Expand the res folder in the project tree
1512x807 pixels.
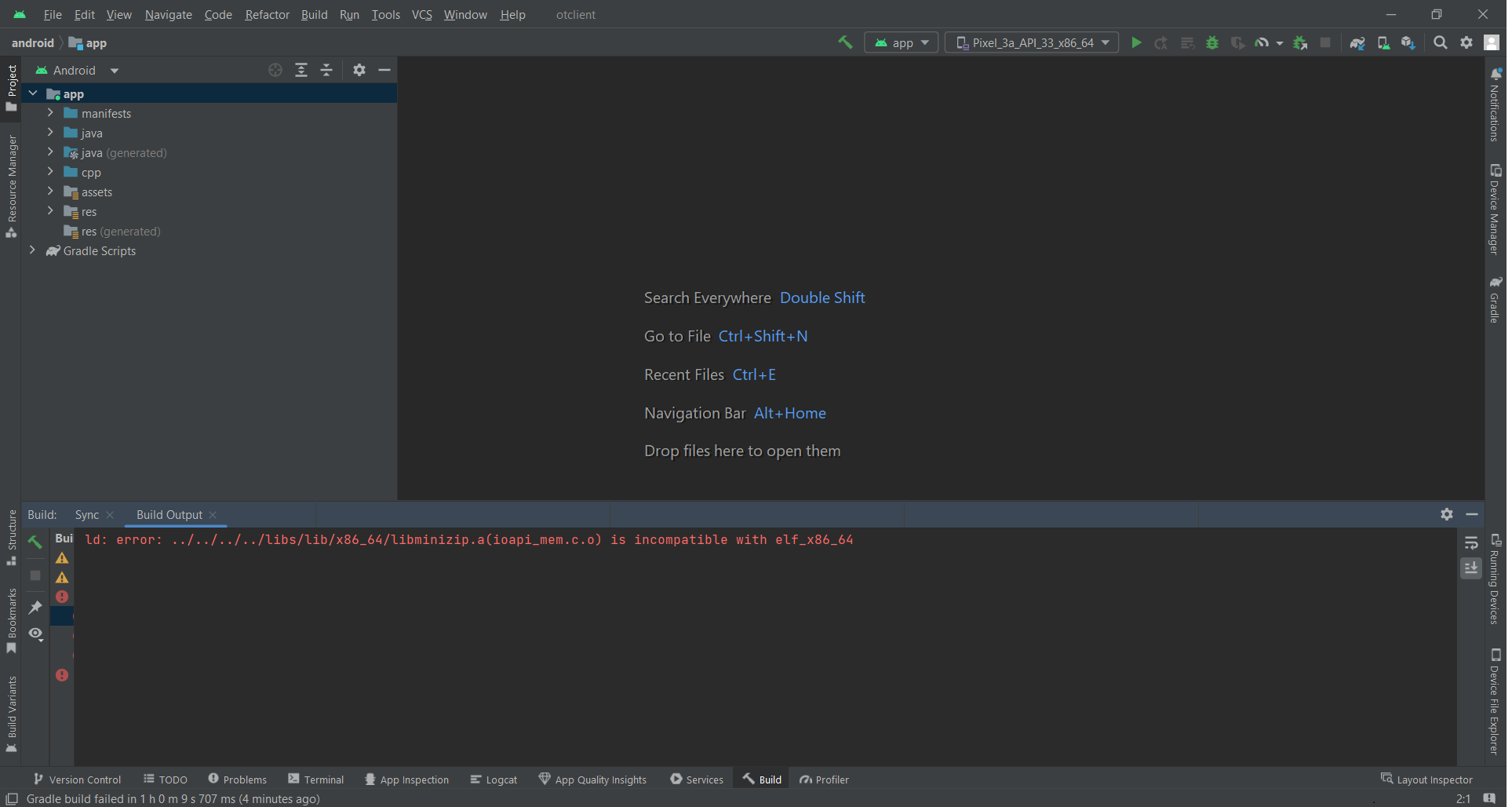[50, 211]
